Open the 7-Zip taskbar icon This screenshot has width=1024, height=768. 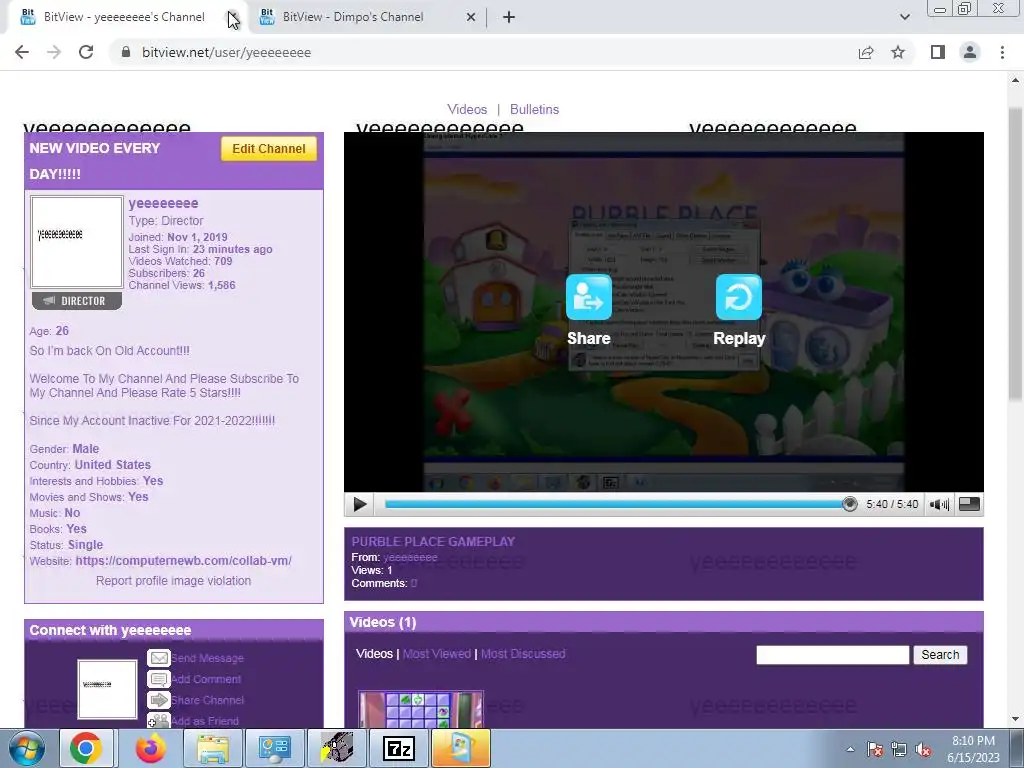(x=398, y=748)
